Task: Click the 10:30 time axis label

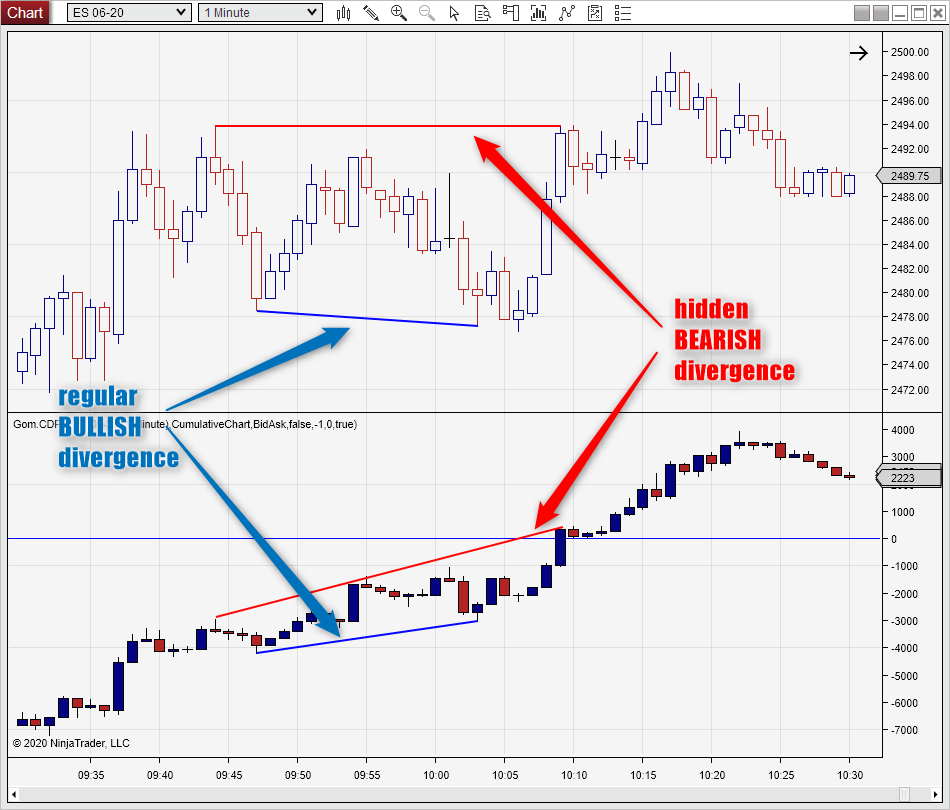Action: [x=850, y=775]
